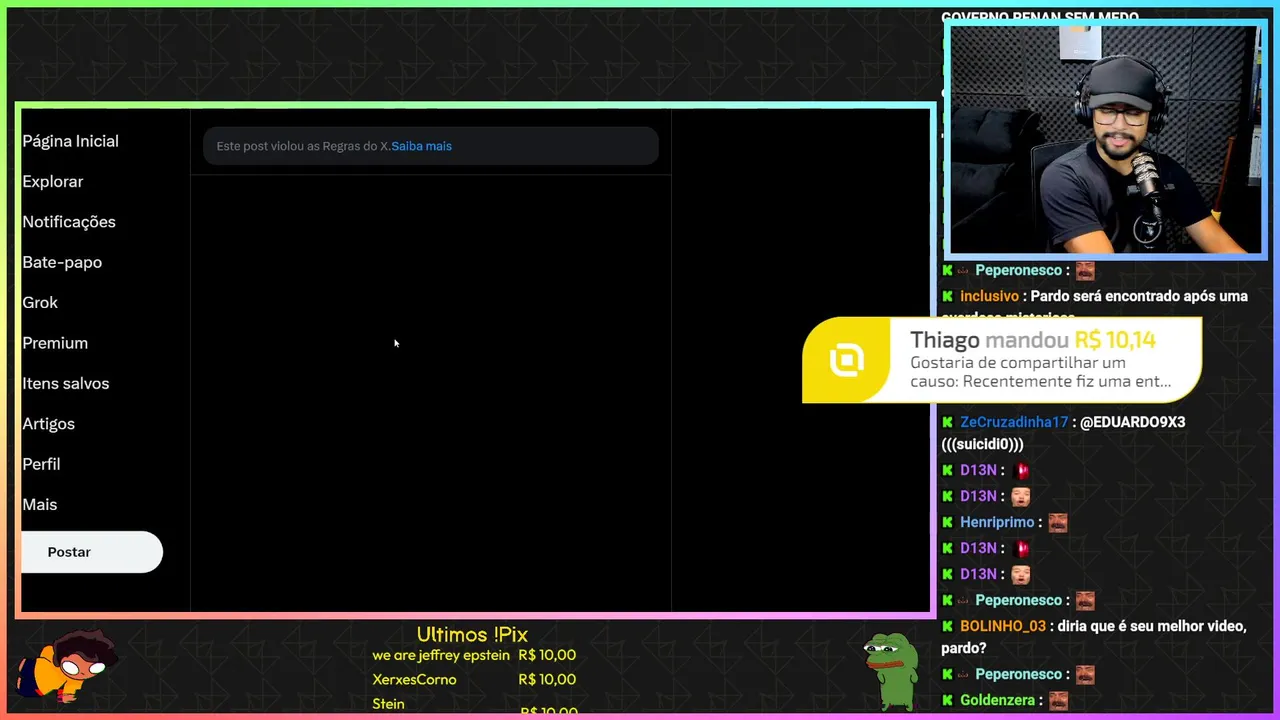Screen dimensions: 1280x720
Task: Click the emote in Goldenzera's message
Action: coord(1057,700)
